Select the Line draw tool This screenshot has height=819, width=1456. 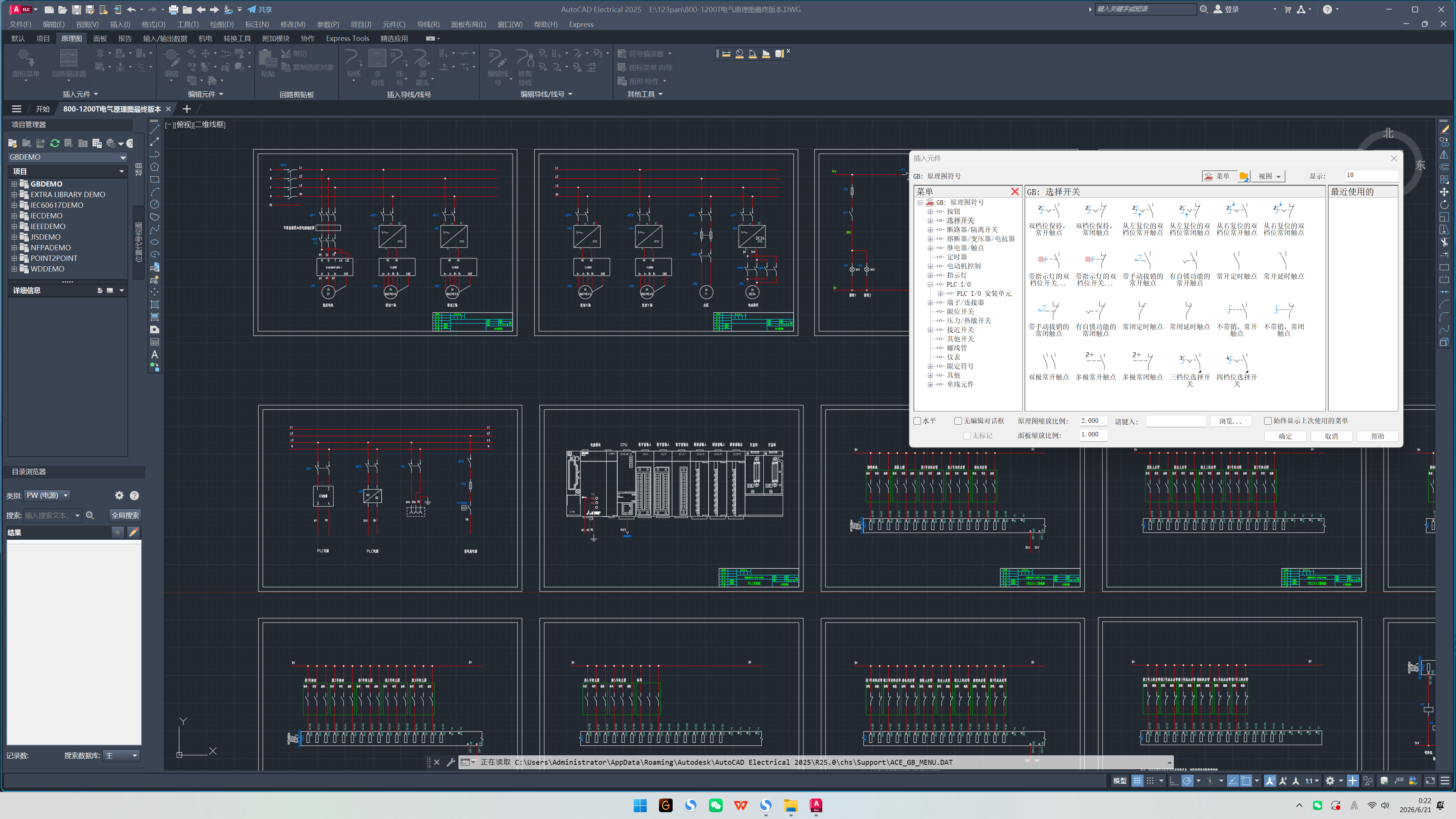154,129
